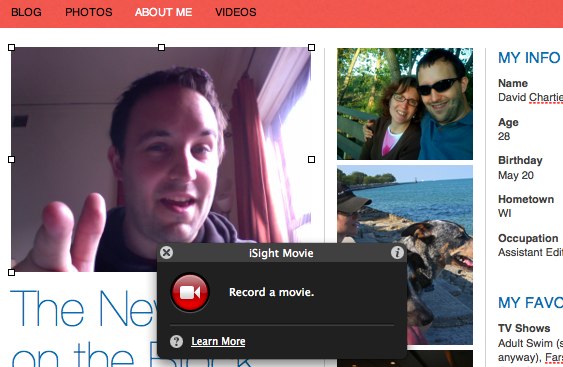The width and height of the screenshot is (563, 367).
Task: Follow the Learn More link
Action: (x=218, y=341)
